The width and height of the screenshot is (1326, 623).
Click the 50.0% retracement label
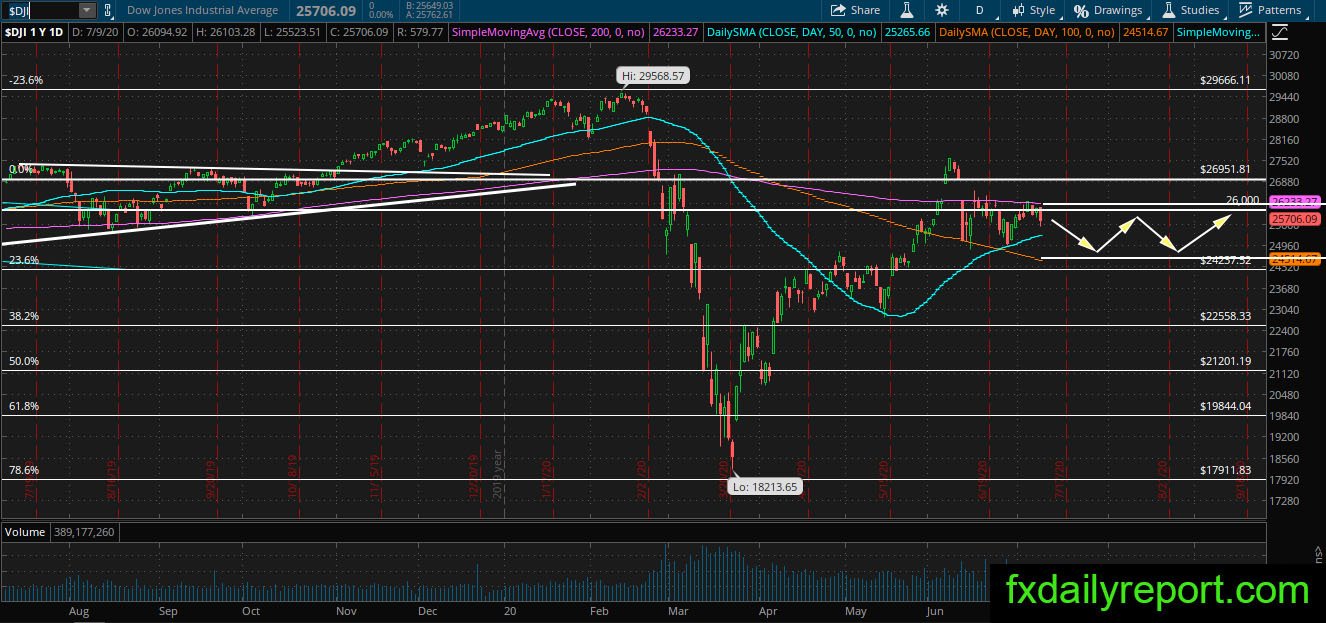pos(23,361)
